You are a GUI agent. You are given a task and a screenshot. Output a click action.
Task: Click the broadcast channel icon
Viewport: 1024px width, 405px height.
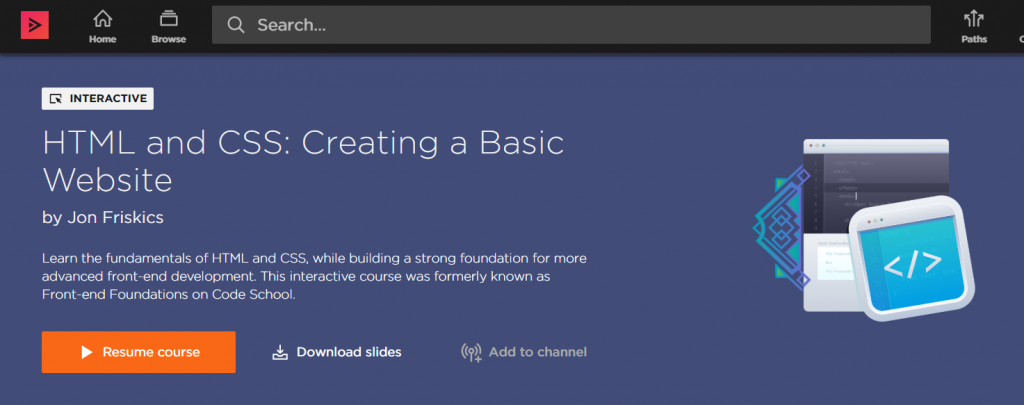click(x=471, y=353)
